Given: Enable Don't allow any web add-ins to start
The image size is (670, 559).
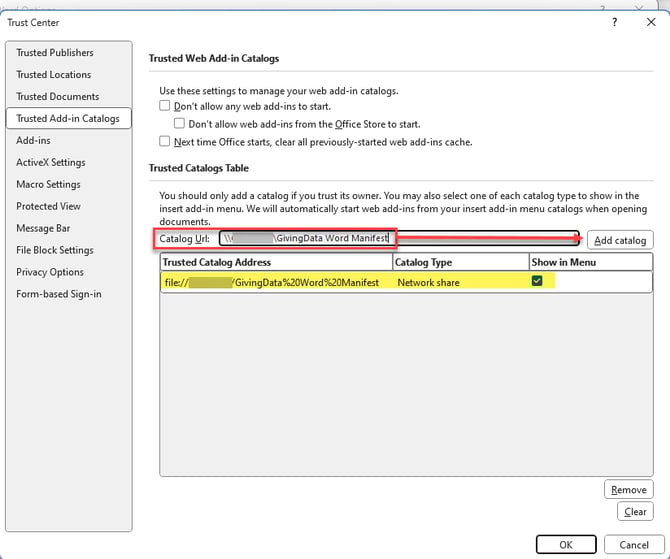Looking at the screenshot, I should 165,106.
